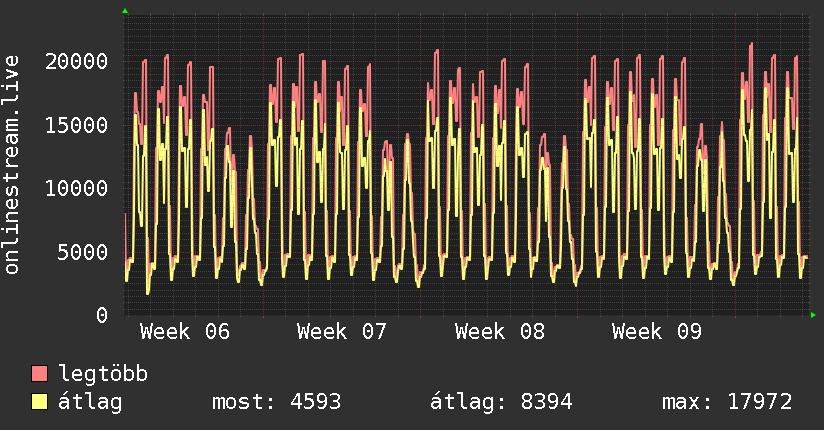The height and width of the screenshot is (430, 824).
Task: Click the max: 17972 statistic
Action: coord(727,402)
